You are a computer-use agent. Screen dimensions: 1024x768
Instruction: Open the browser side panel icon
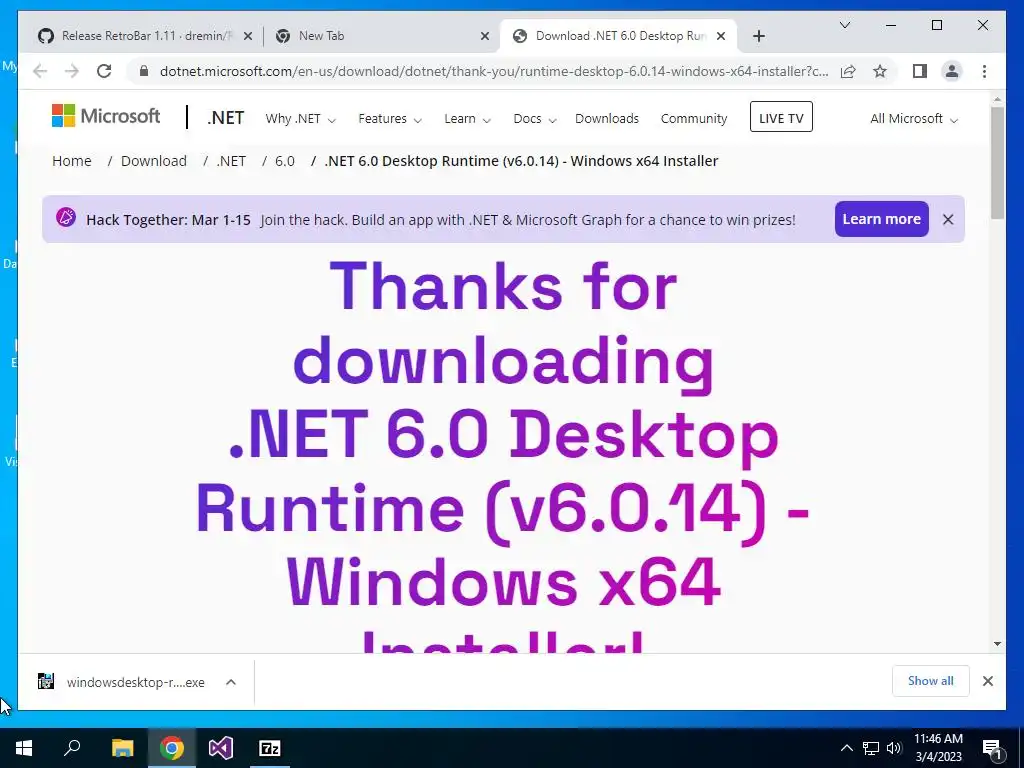click(920, 71)
